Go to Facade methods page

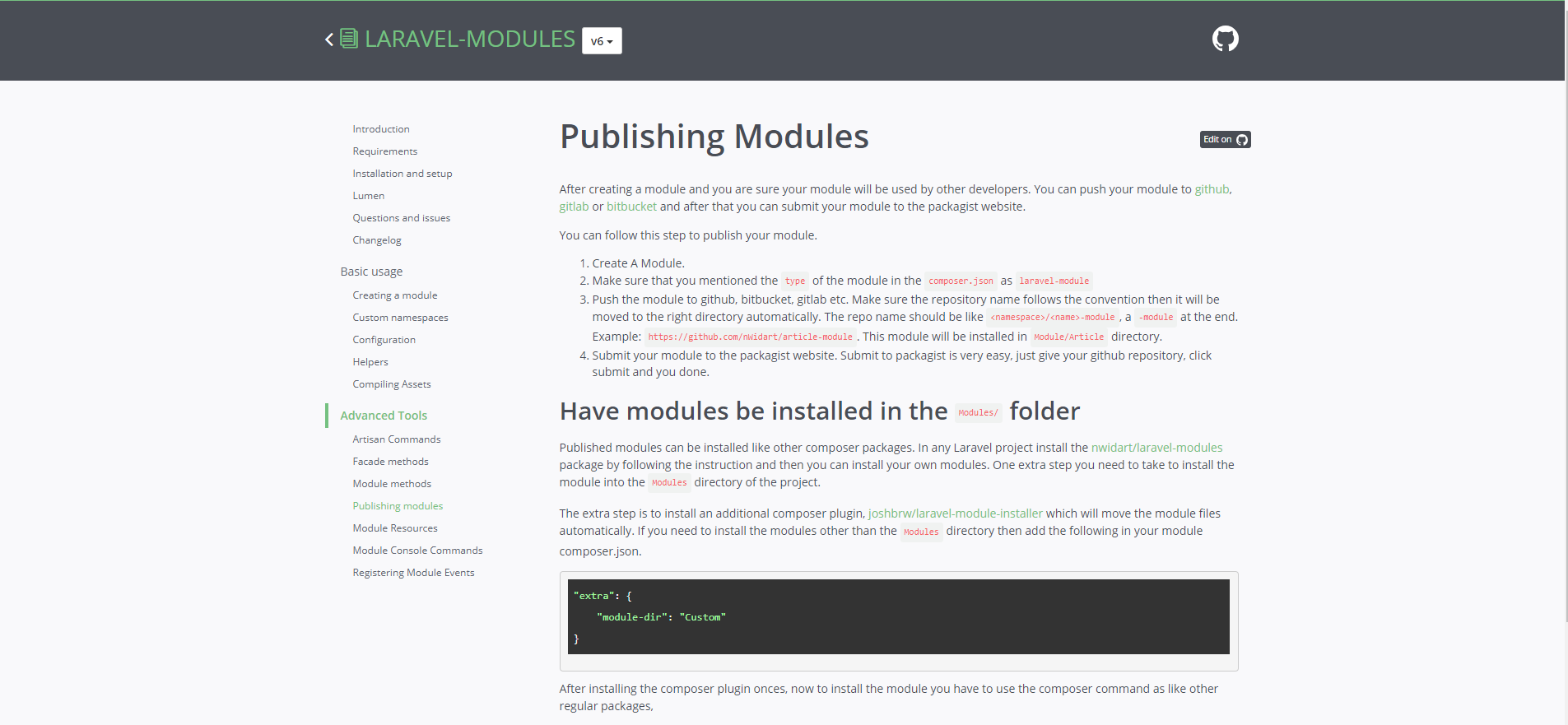point(391,462)
